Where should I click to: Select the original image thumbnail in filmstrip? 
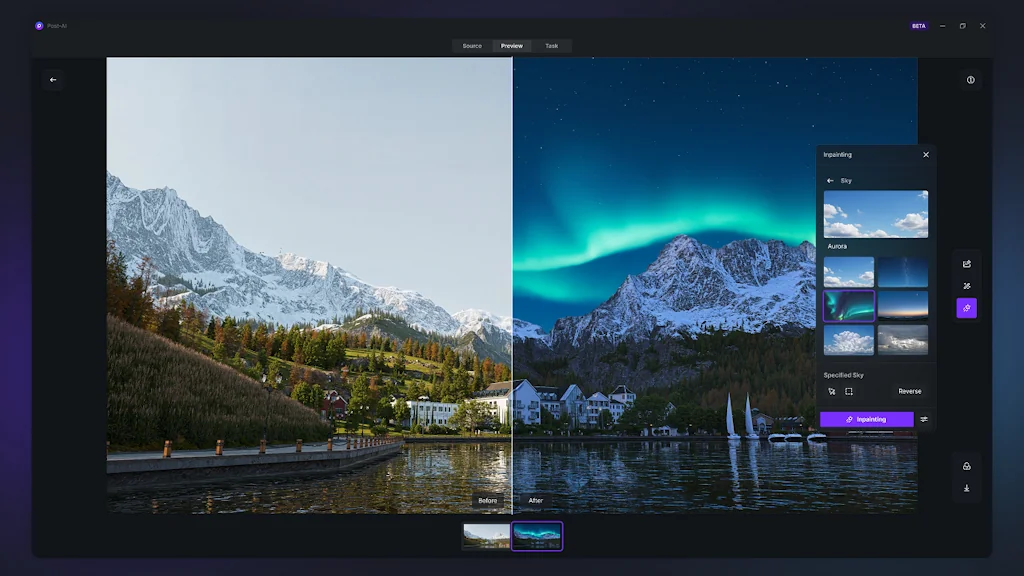[x=486, y=536]
